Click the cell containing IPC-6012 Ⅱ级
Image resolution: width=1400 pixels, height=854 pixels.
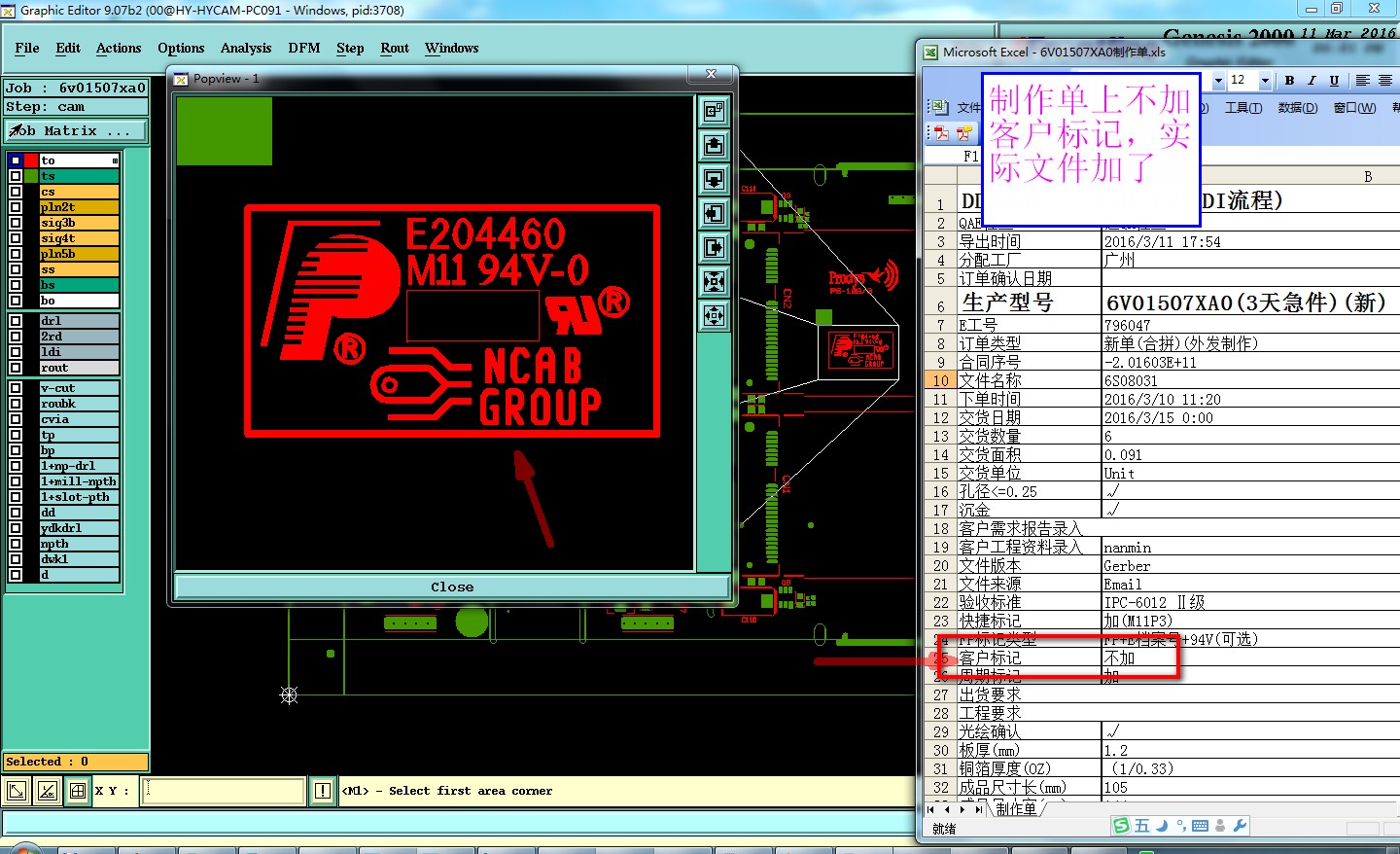click(x=1250, y=602)
